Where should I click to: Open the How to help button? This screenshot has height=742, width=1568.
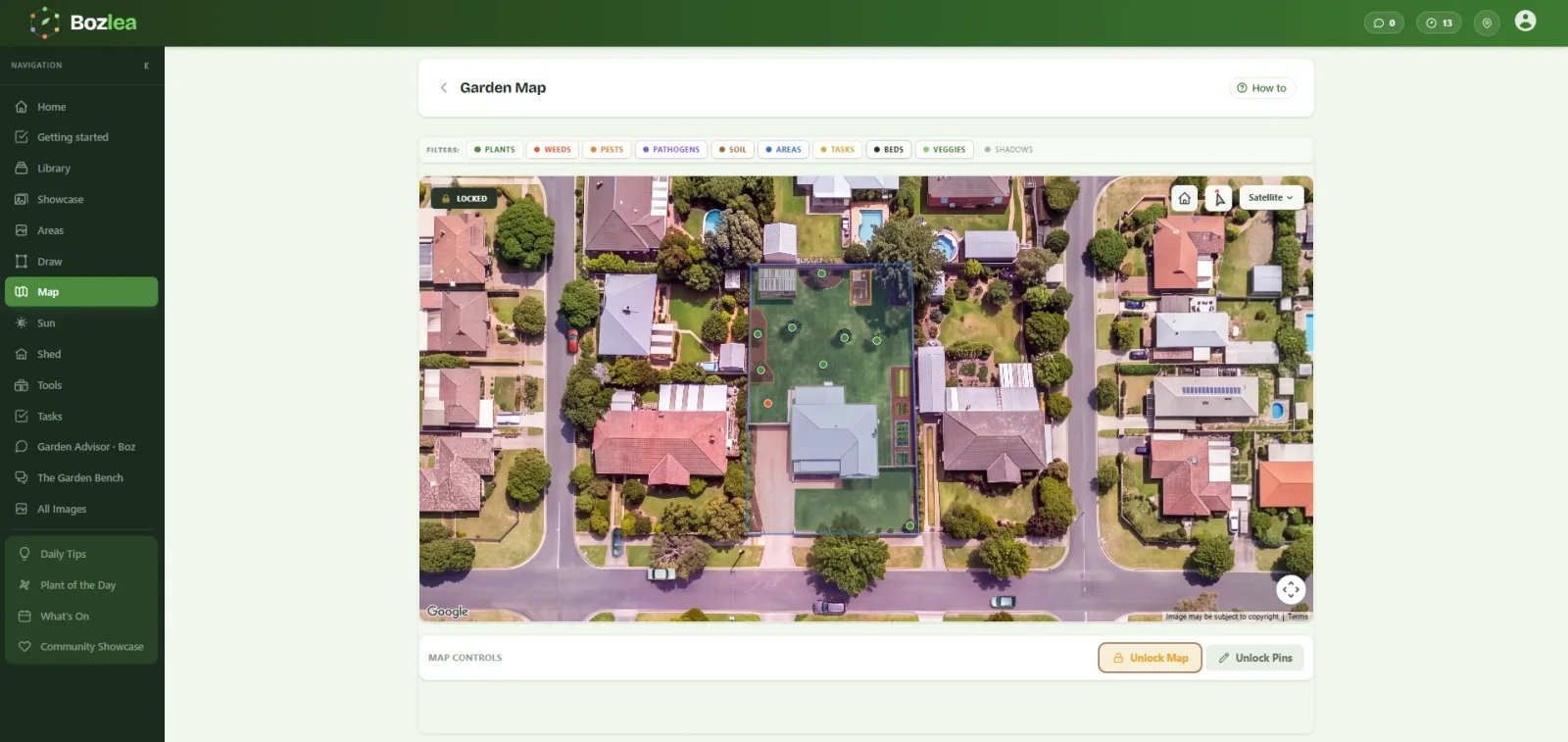point(1262,88)
